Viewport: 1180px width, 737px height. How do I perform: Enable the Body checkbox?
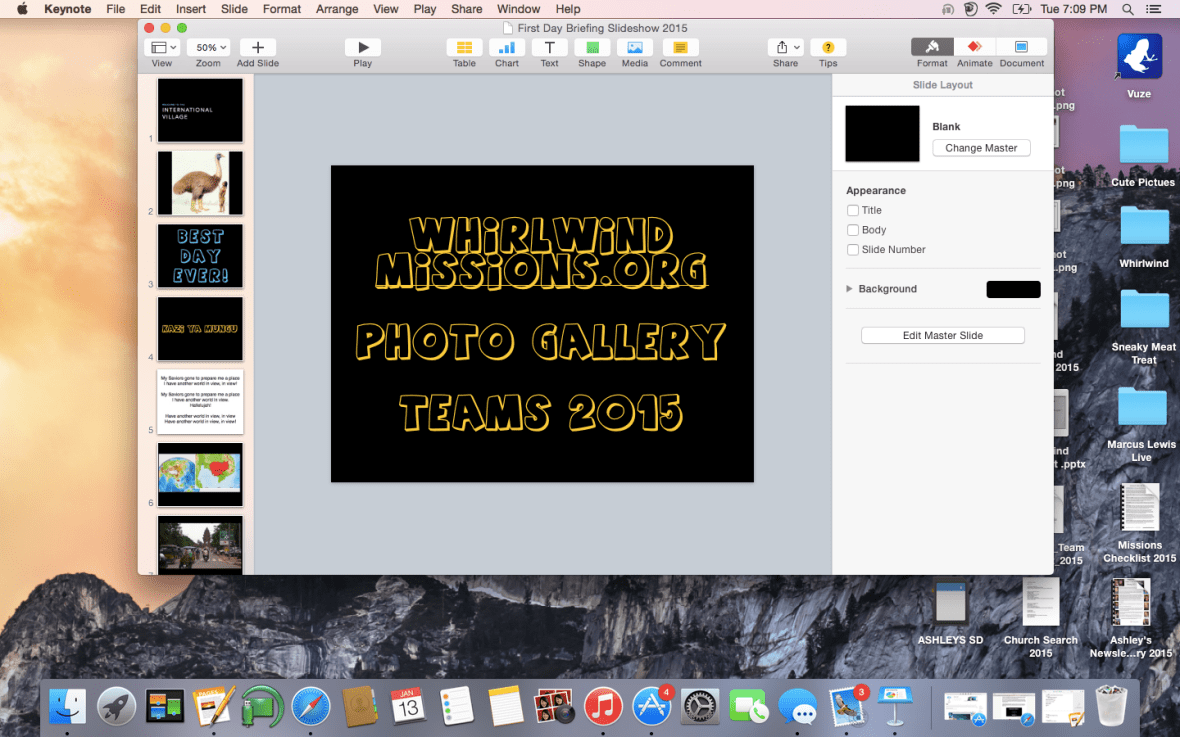coord(852,230)
